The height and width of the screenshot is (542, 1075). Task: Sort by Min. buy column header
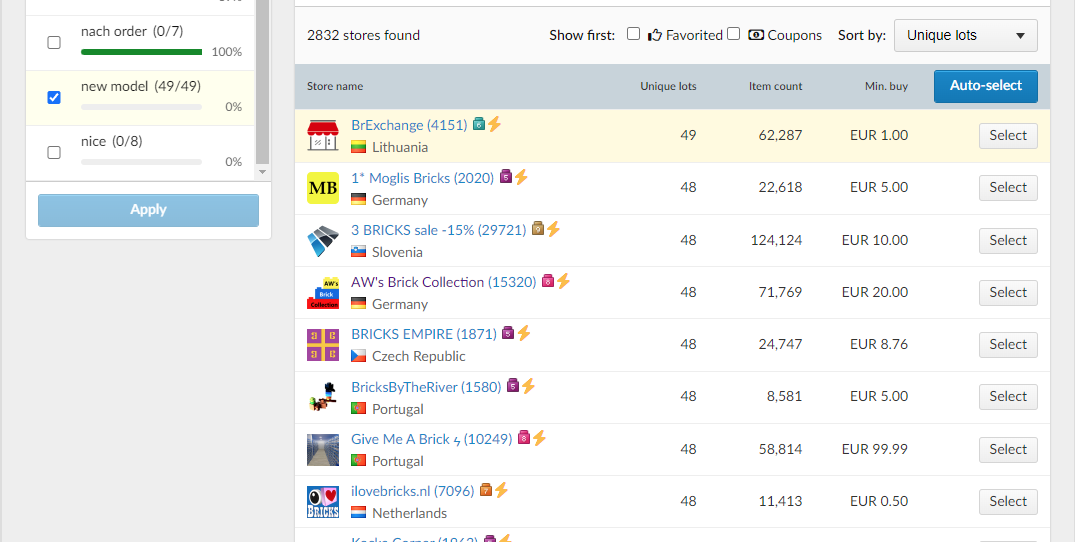coord(886,87)
